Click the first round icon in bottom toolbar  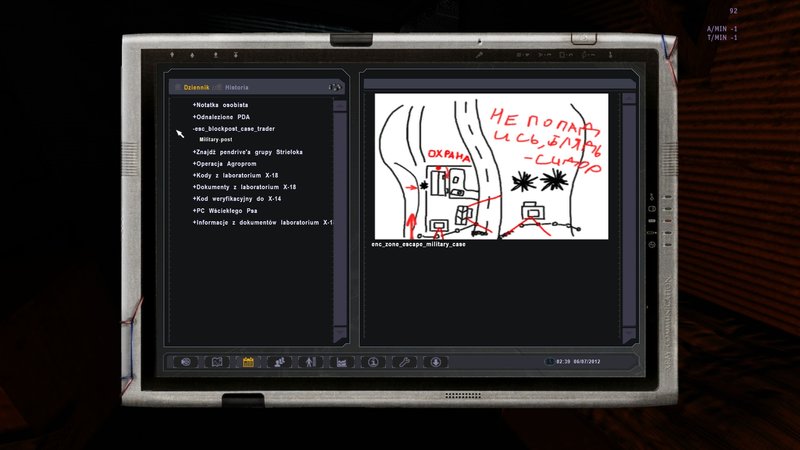click(184, 362)
